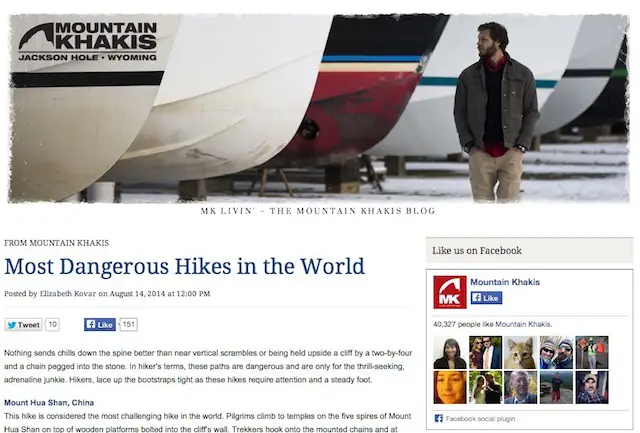
Task: Open the tweet count bubble showing 10
Action: click(53, 324)
